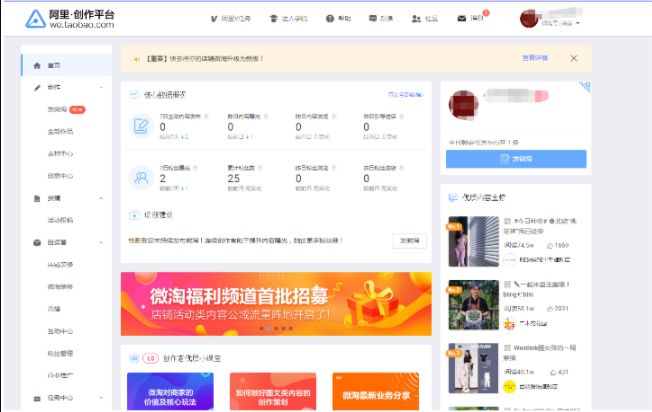Open the 阿里V任务 link with V icon
This screenshot has height=412, width=652.
(x=230, y=19)
